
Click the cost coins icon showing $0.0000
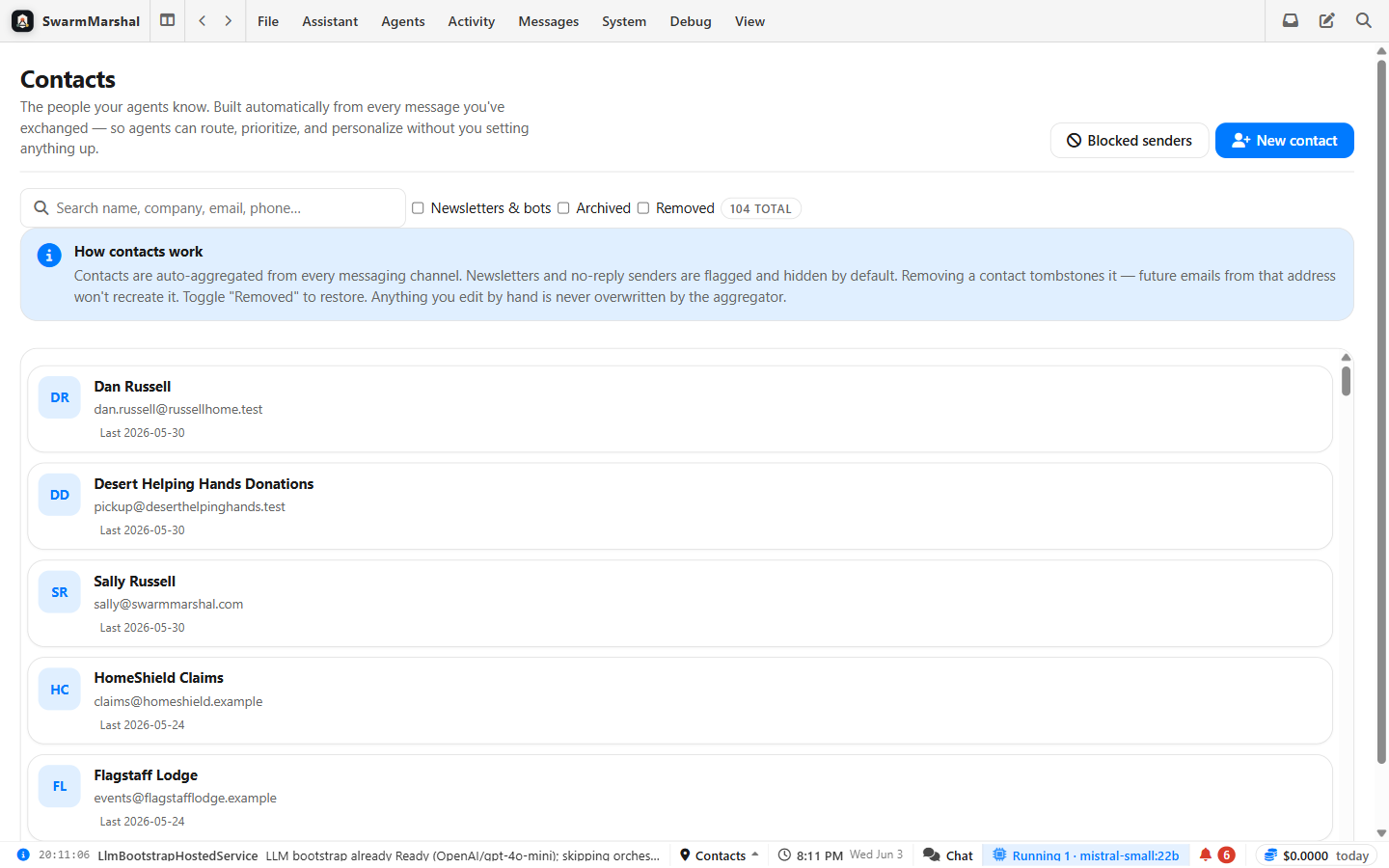[x=1271, y=855]
